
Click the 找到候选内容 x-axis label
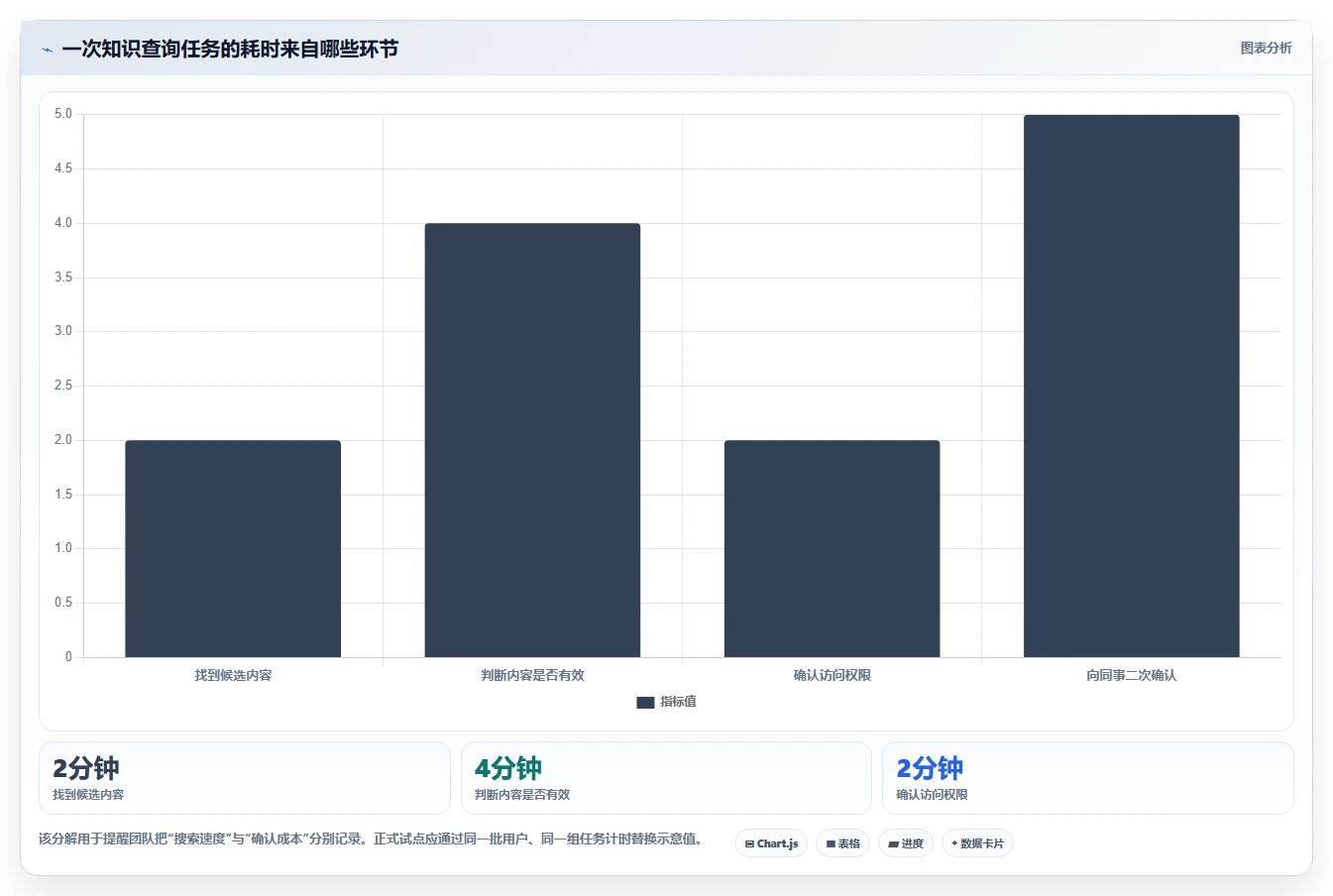pos(233,675)
